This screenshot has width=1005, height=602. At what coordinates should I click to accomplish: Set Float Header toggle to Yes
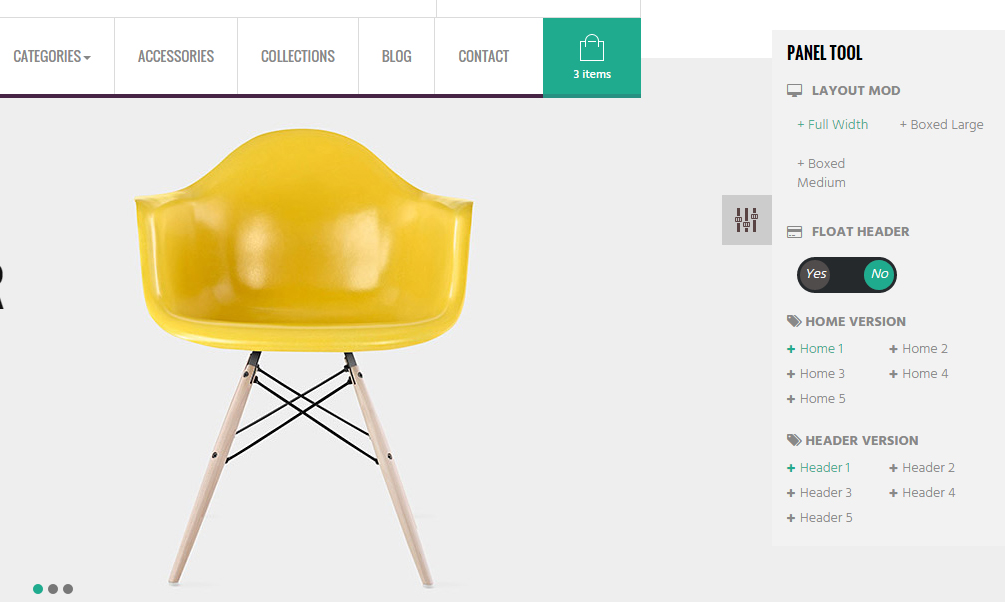(x=815, y=274)
